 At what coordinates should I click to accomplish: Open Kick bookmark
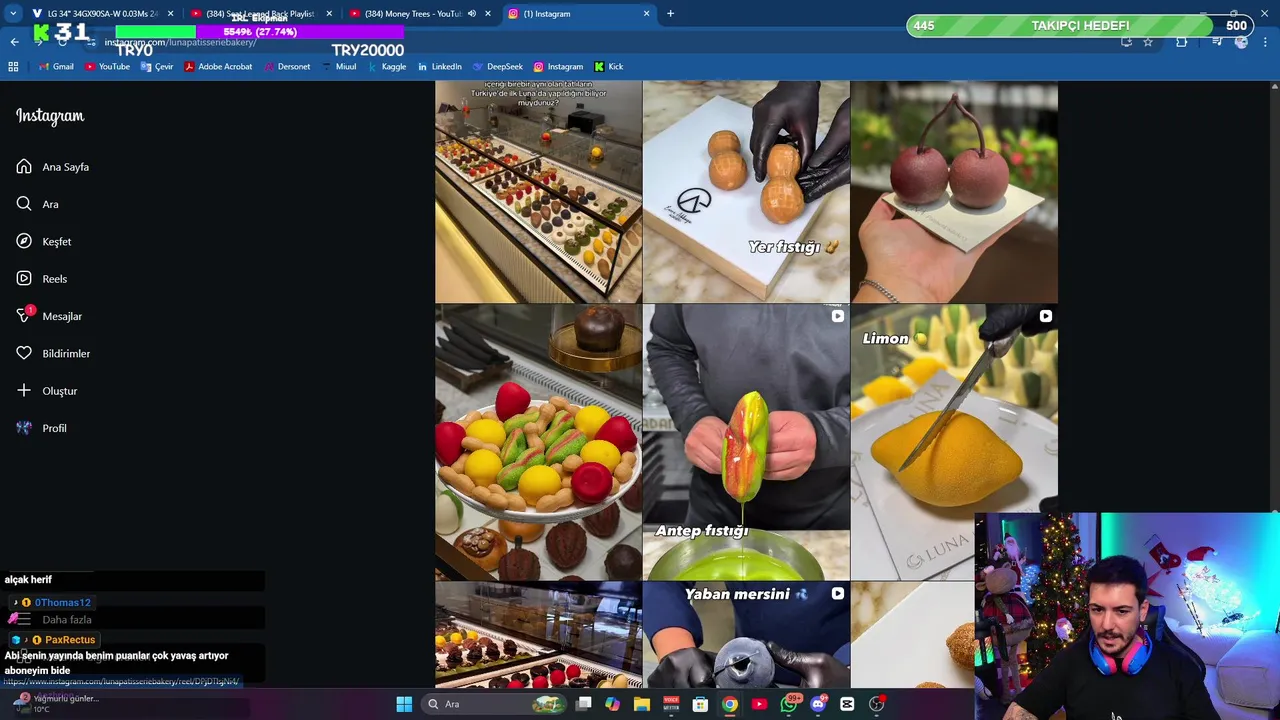pyautogui.click(x=609, y=67)
